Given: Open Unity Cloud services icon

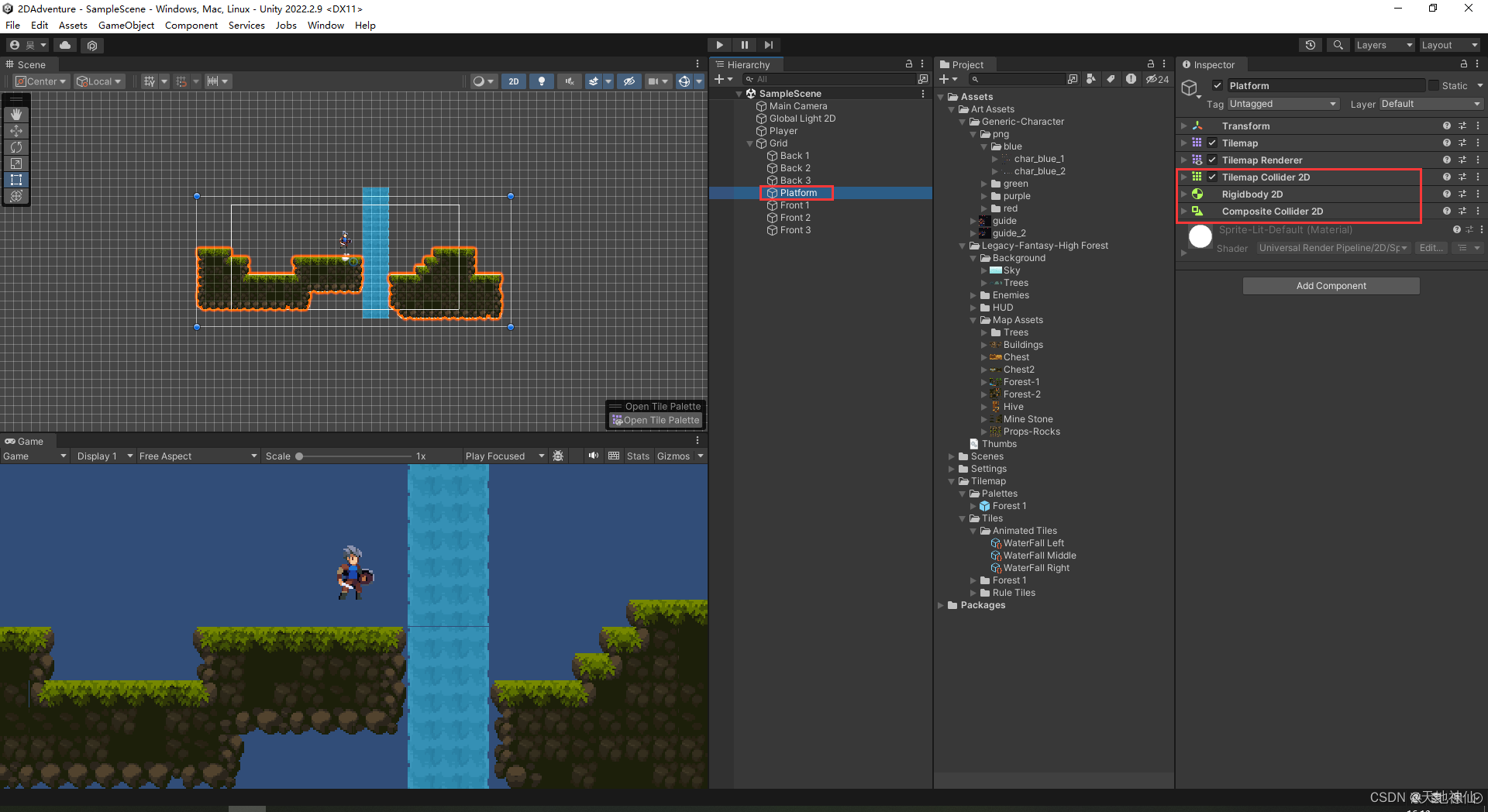Looking at the screenshot, I should point(65,45).
